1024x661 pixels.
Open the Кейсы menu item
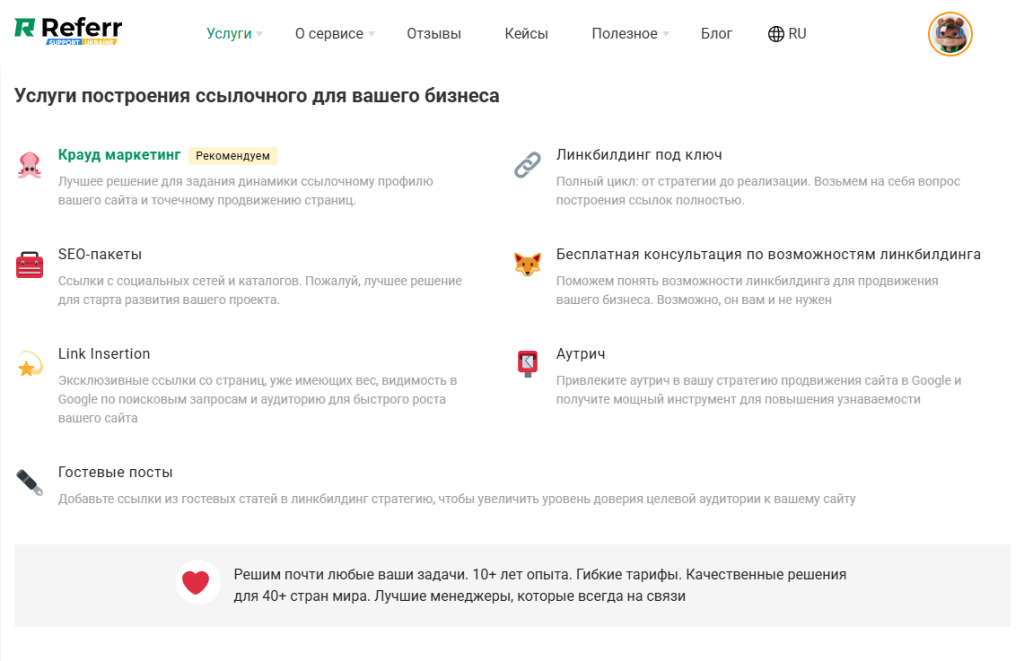[x=526, y=34]
